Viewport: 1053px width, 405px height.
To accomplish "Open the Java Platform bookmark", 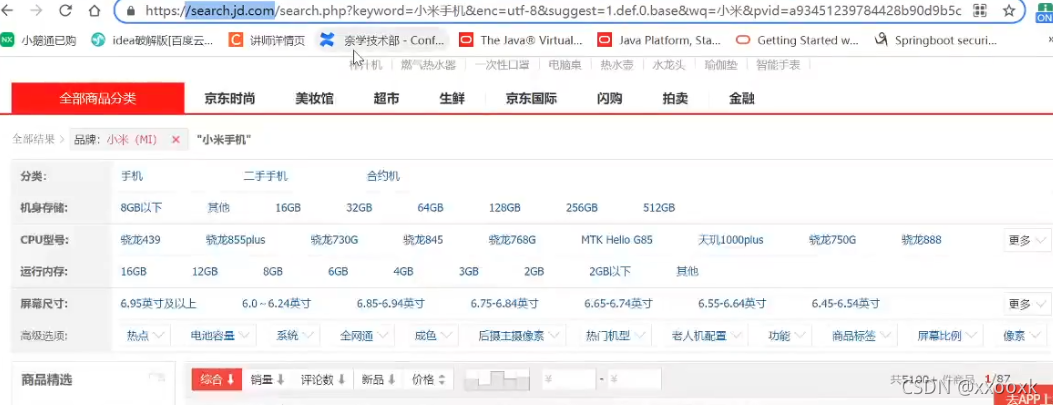I will [659, 40].
